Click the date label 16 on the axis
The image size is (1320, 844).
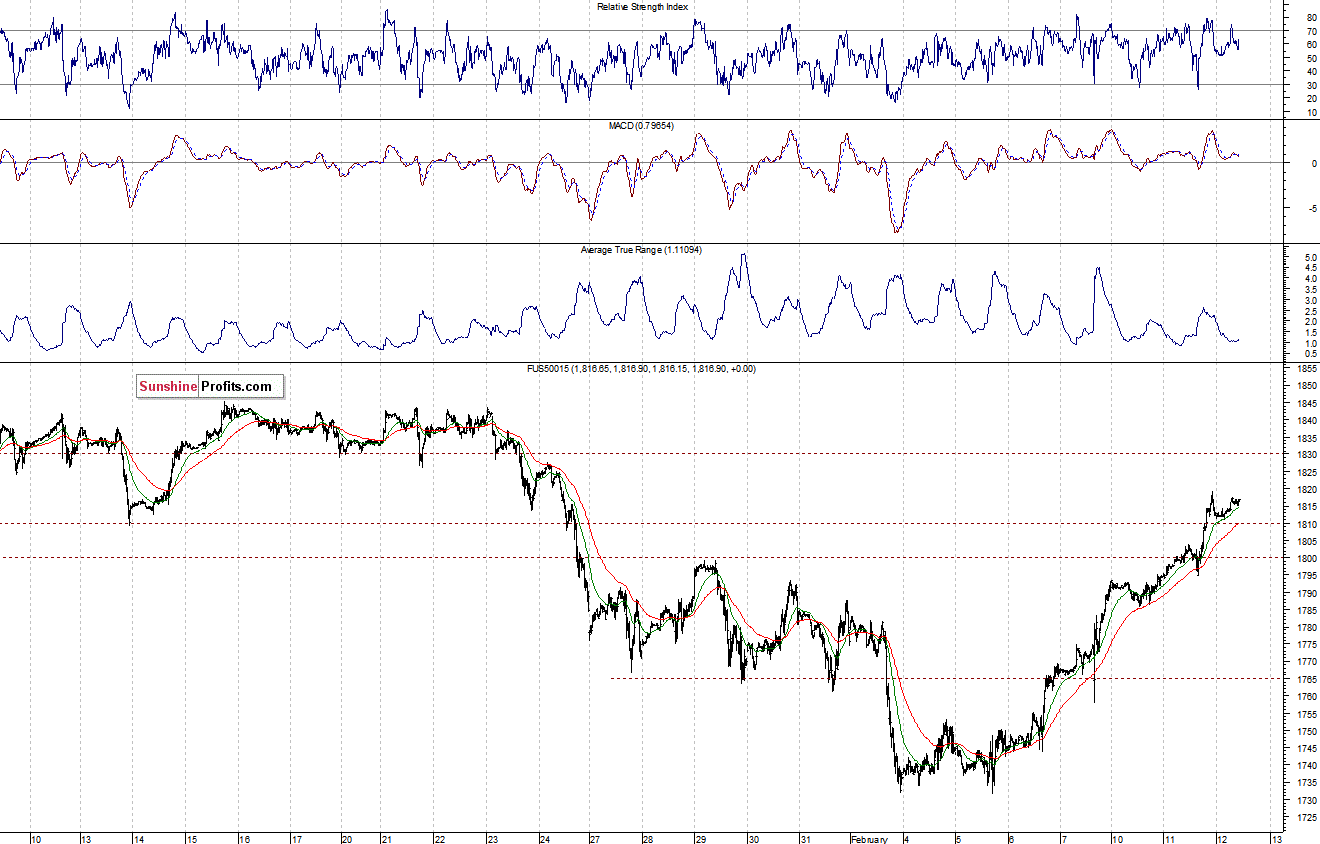[x=244, y=838]
